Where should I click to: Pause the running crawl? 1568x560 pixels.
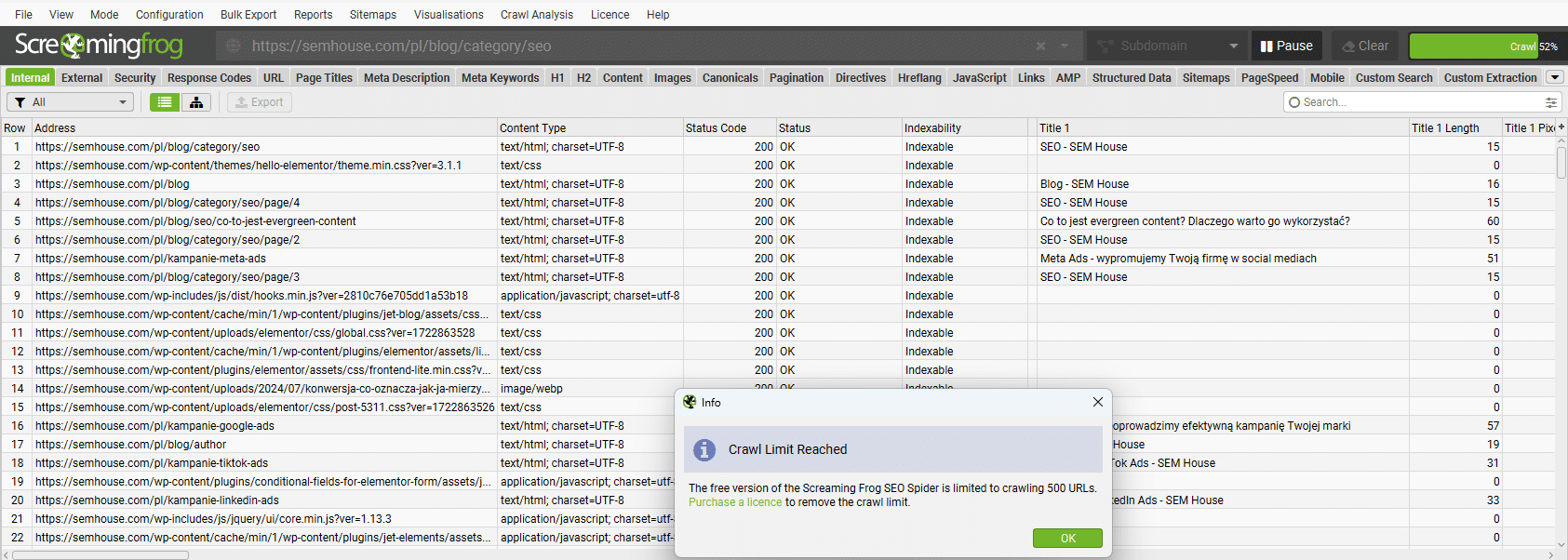pyautogui.click(x=1286, y=46)
